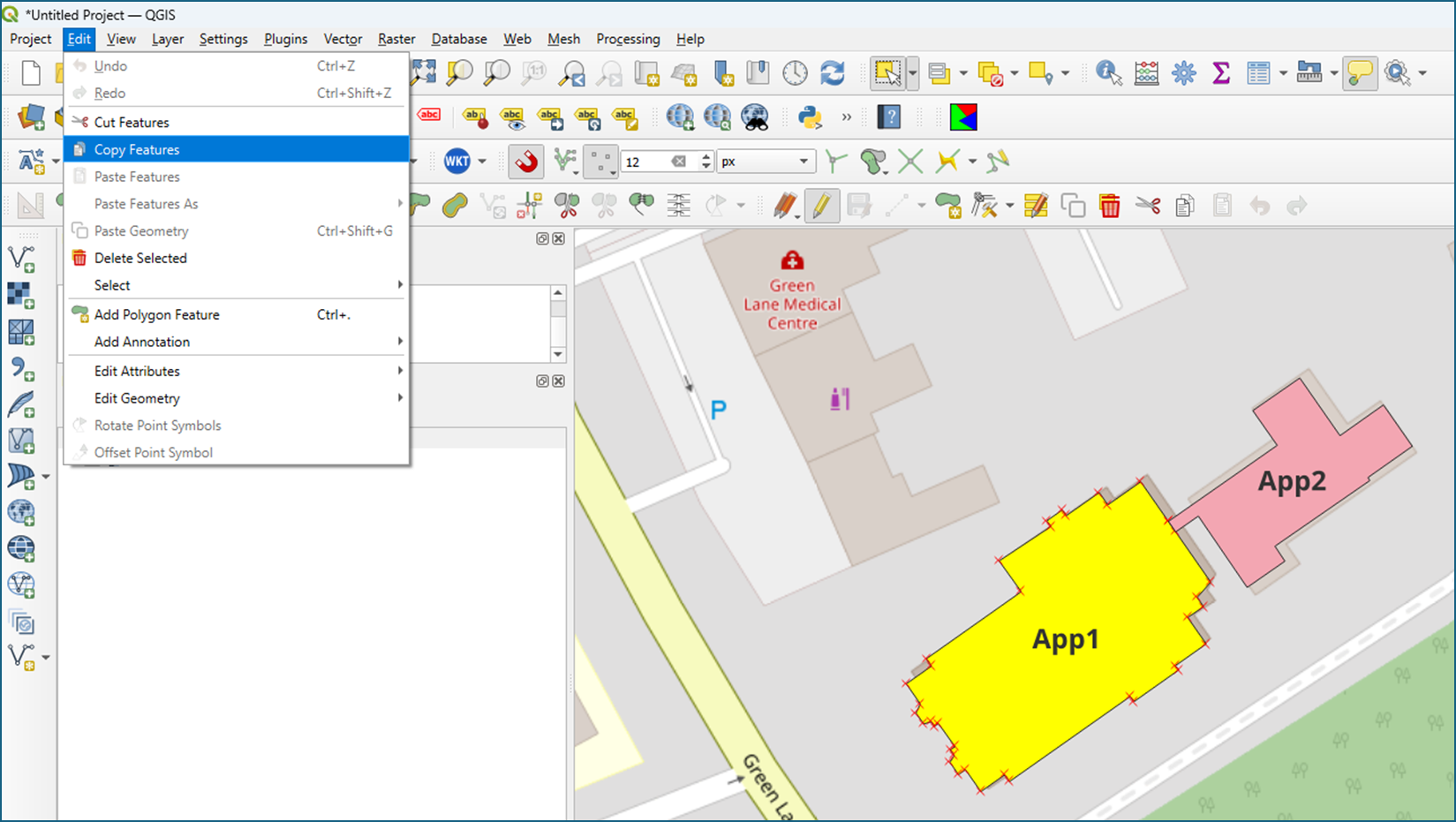
Task: Click the Add Polygon Feature toolbar icon
Action: click(x=948, y=206)
